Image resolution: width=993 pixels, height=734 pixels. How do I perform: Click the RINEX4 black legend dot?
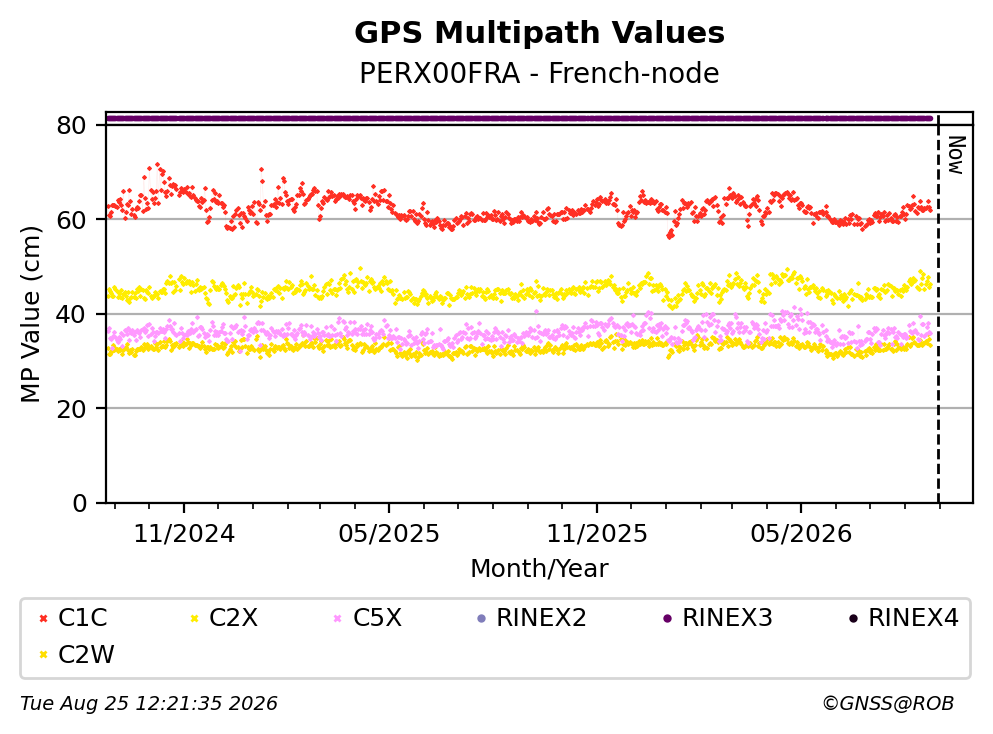point(854,619)
